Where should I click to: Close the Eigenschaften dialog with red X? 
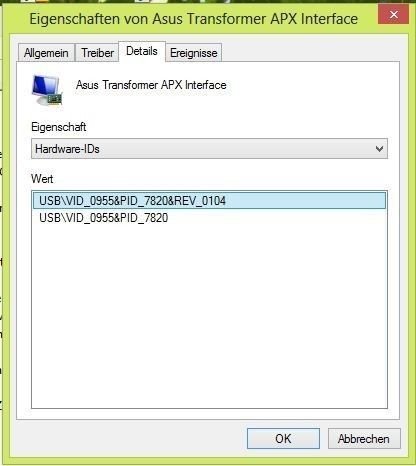(x=393, y=14)
